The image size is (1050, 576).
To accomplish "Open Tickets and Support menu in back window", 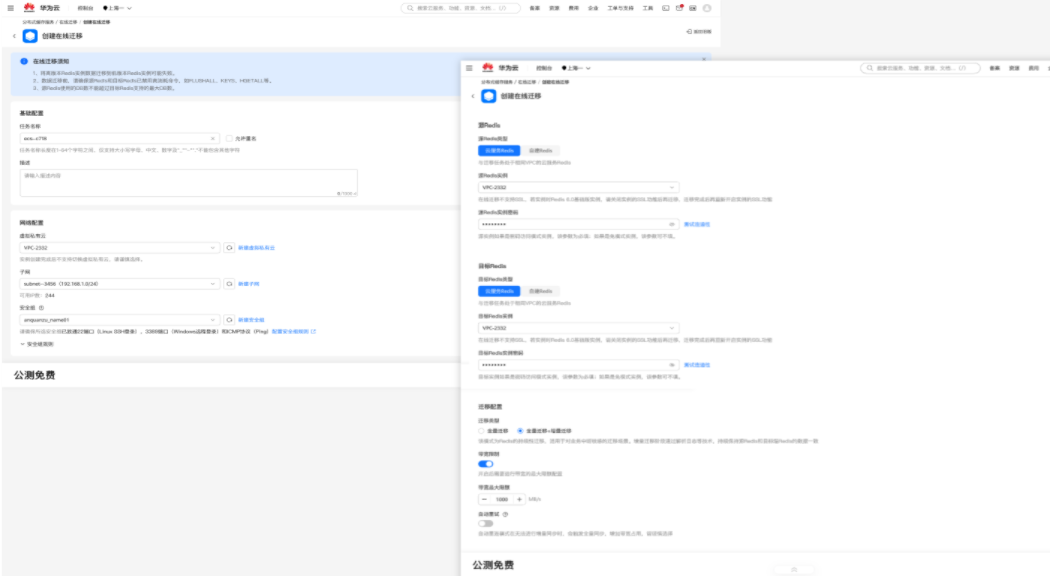I will click(x=620, y=8).
